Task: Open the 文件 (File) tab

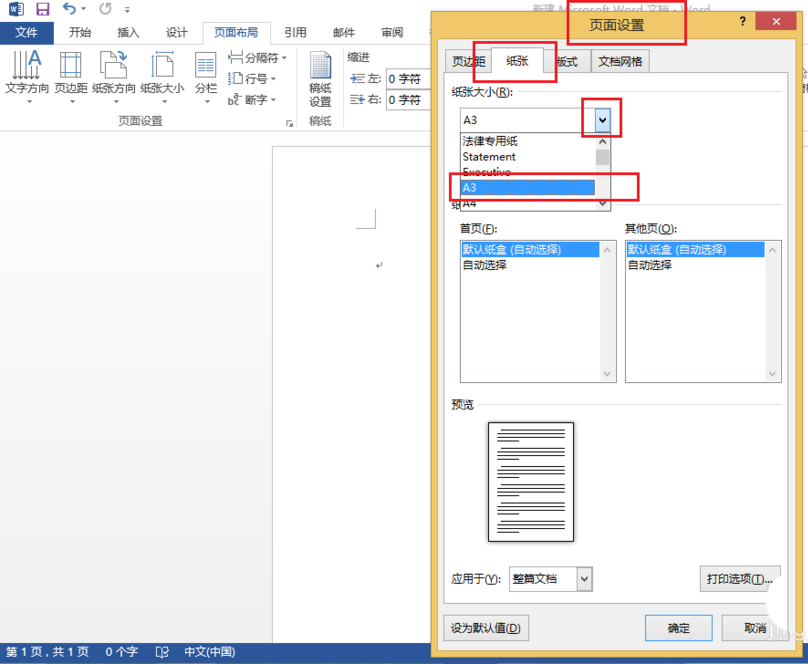Action: [26, 32]
